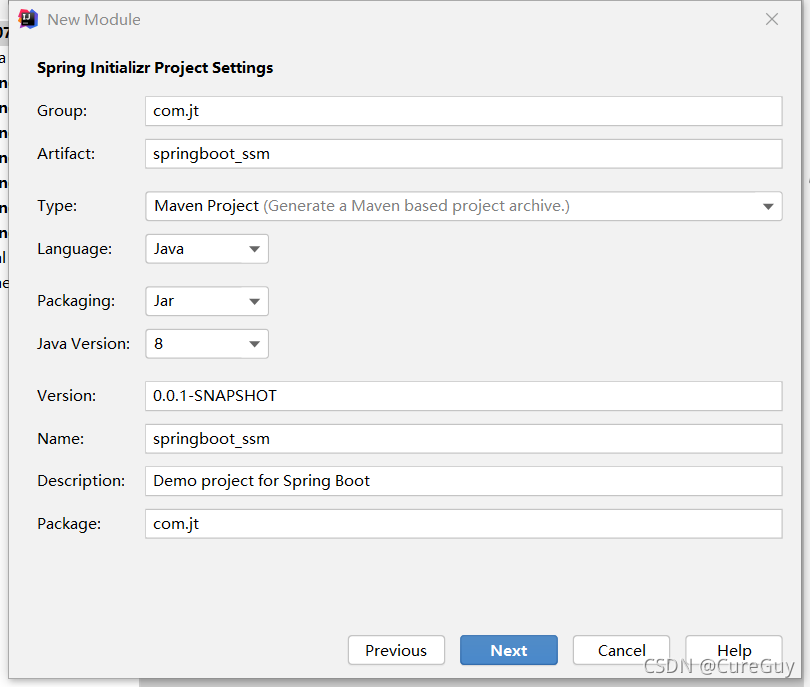This screenshot has width=810, height=687.
Task: Click the 'Packaging:' label
Action: click(76, 301)
